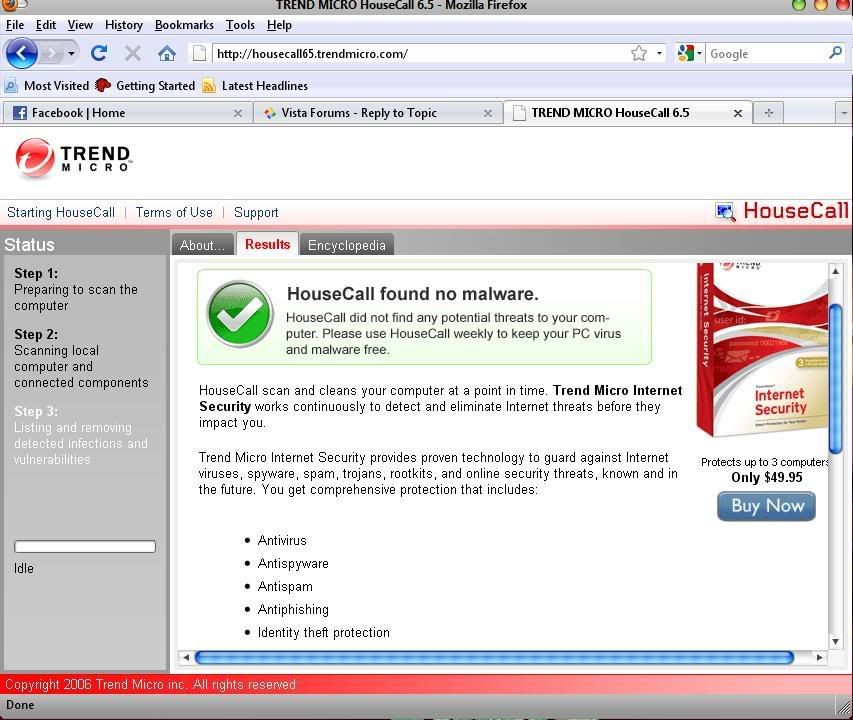Viewport: 853px width, 720px height.
Task: Switch to the Encyclopedia tab
Action: (347, 245)
